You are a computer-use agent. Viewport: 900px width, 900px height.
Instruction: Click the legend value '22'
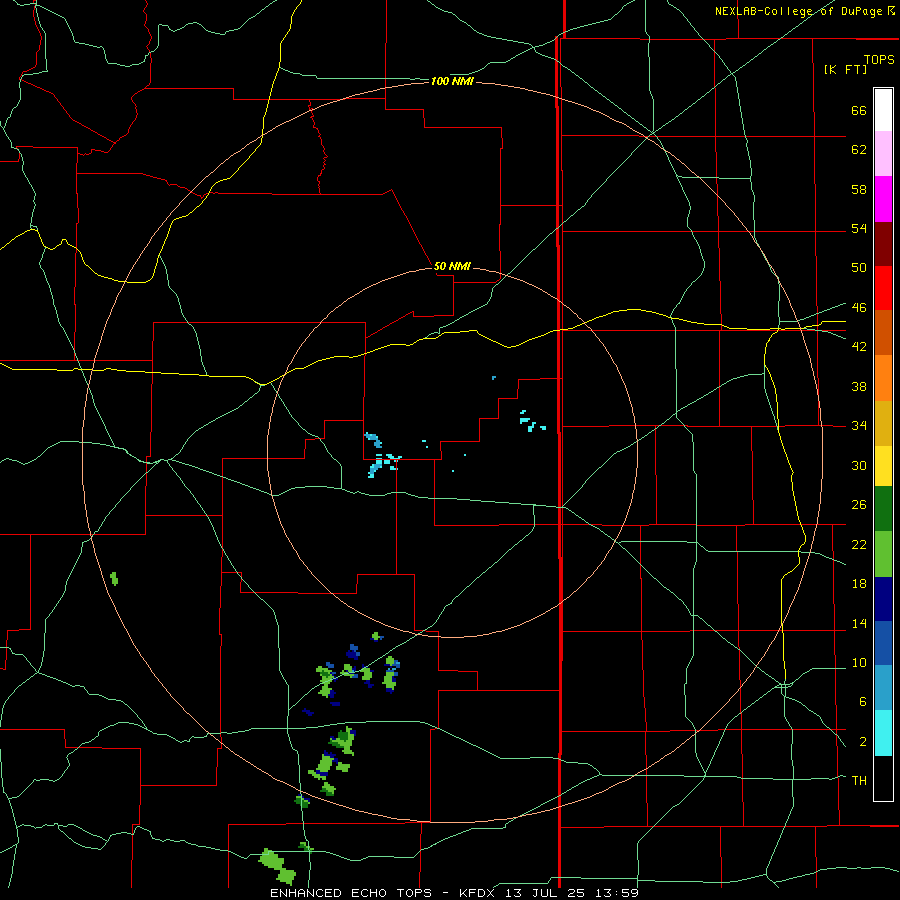coord(859,544)
